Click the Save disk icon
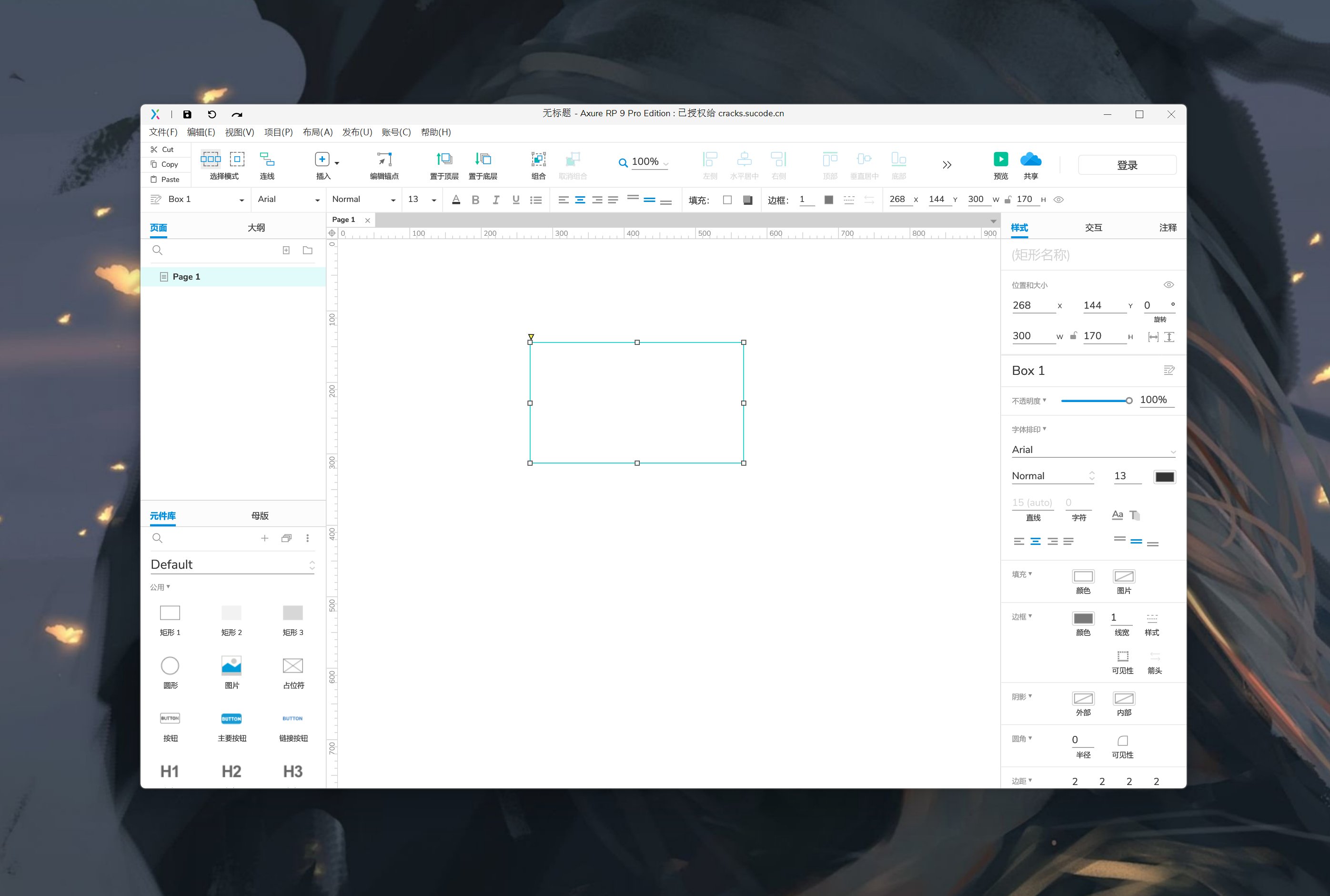Screen dimensions: 1330x896 coord(187,114)
